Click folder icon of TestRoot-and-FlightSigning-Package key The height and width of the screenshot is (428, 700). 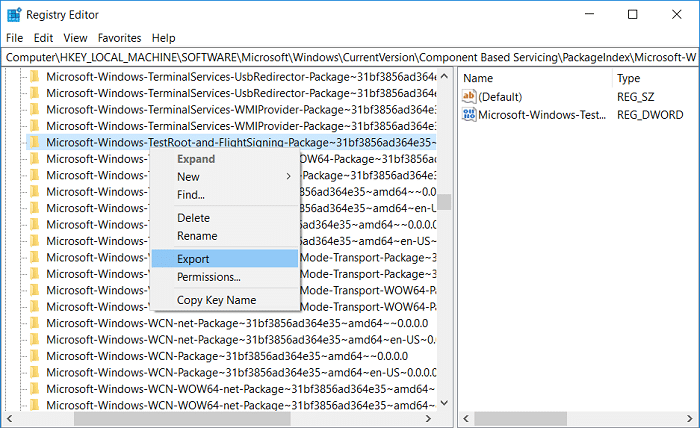pos(36,143)
